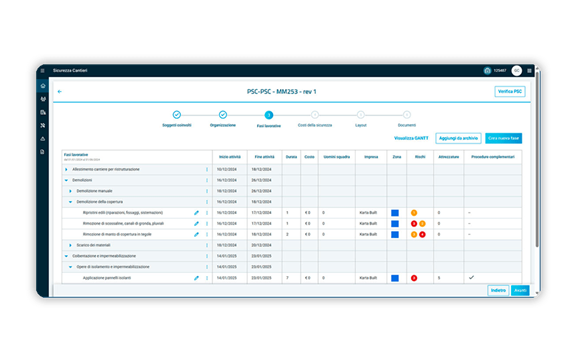This screenshot has height=362, width=576.
Task: Click the Verifica PSC button
Action: point(510,92)
